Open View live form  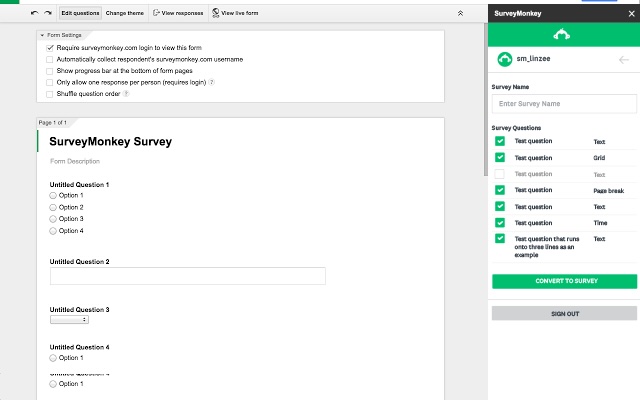[235, 13]
